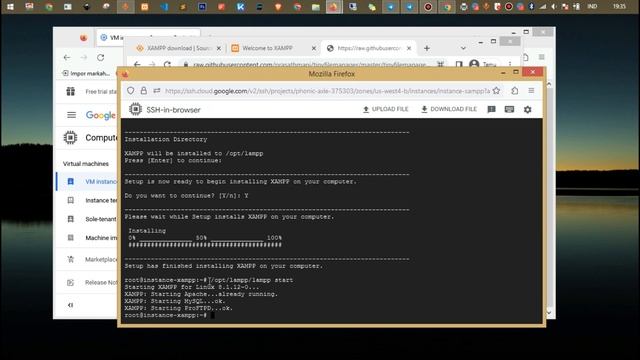Click the Compute Engine chip icon
This screenshot has width=640, height=360.
pyautogui.click(x=70, y=138)
